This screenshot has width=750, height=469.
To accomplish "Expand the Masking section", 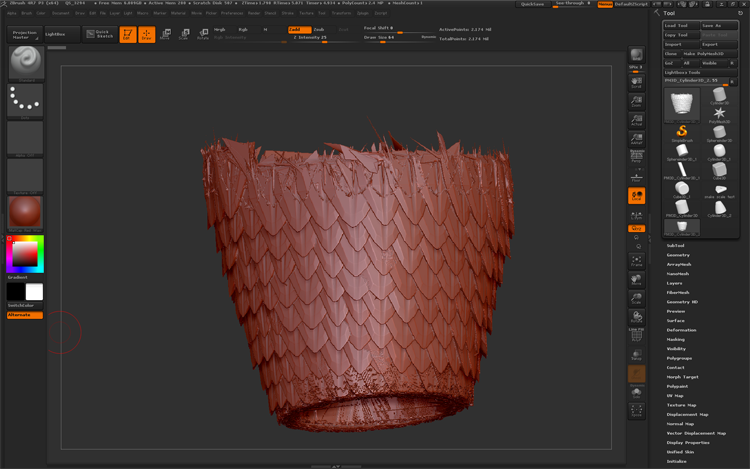I will (675, 339).
